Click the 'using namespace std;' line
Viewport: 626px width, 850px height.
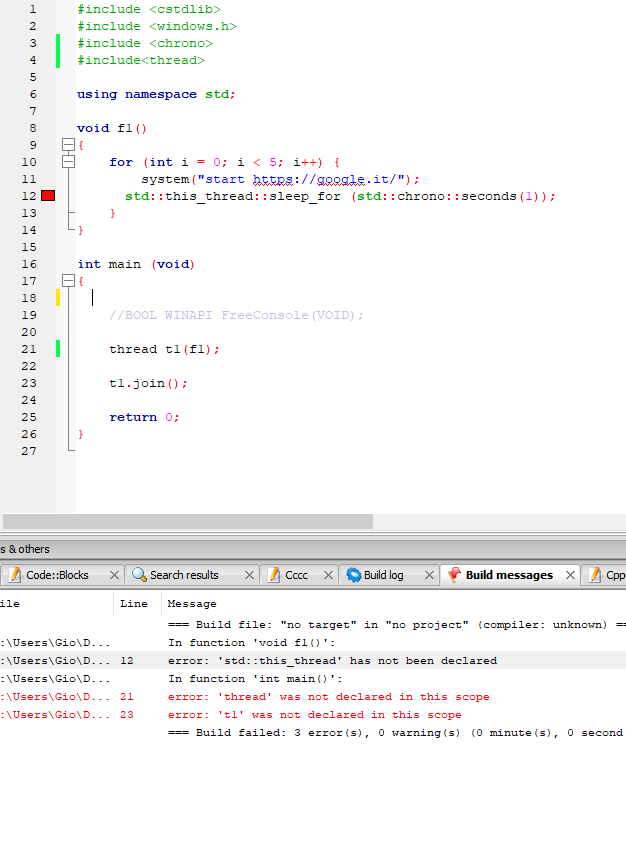pos(156,94)
